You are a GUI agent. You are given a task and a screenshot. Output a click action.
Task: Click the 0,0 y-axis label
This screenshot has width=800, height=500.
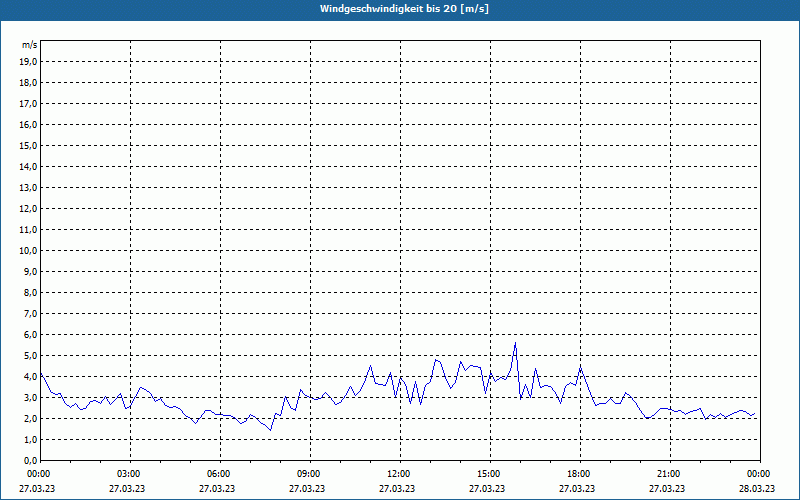click(x=30, y=460)
